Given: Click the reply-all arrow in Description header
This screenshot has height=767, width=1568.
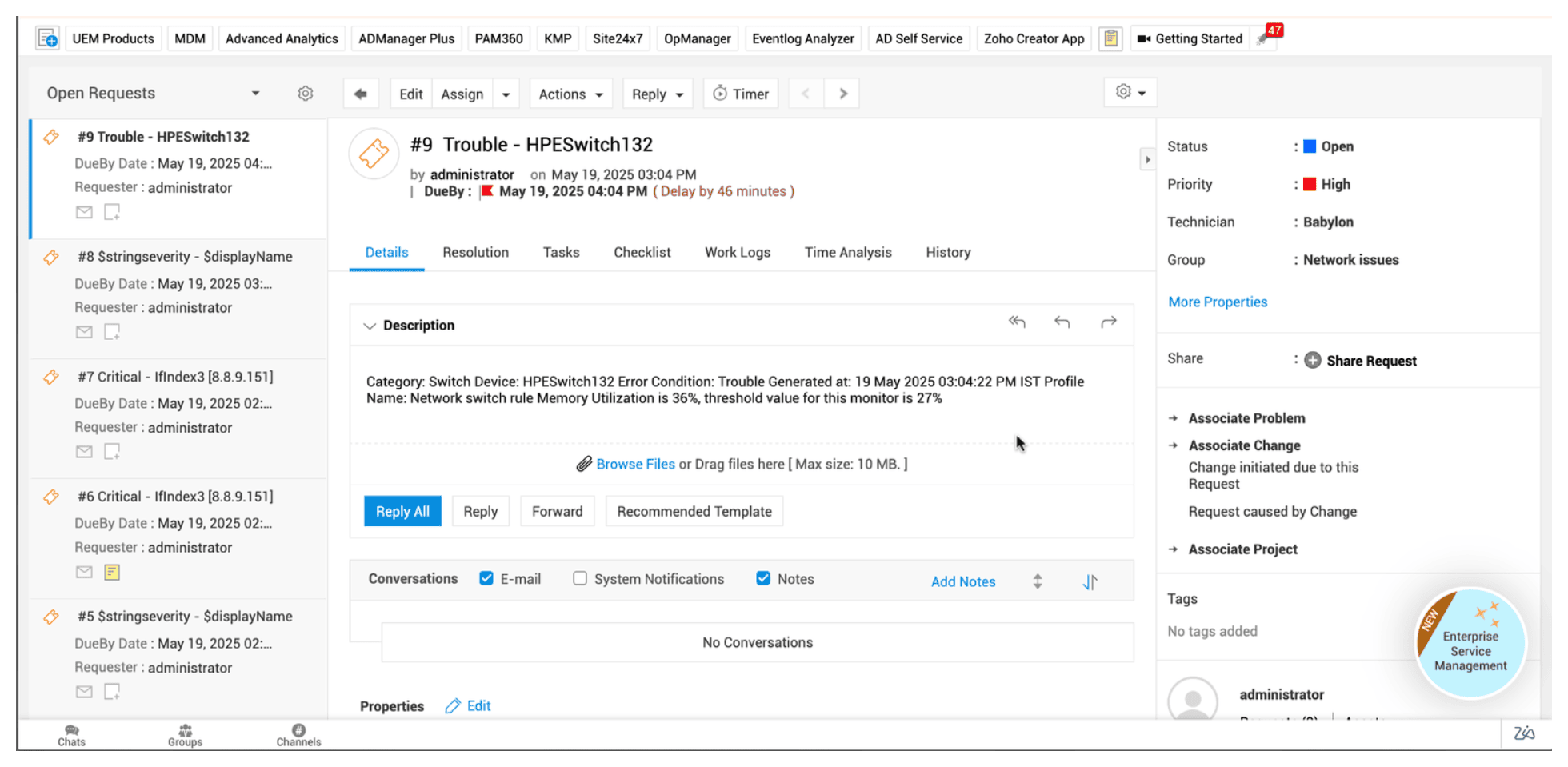Looking at the screenshot, I should (1017, 322).
